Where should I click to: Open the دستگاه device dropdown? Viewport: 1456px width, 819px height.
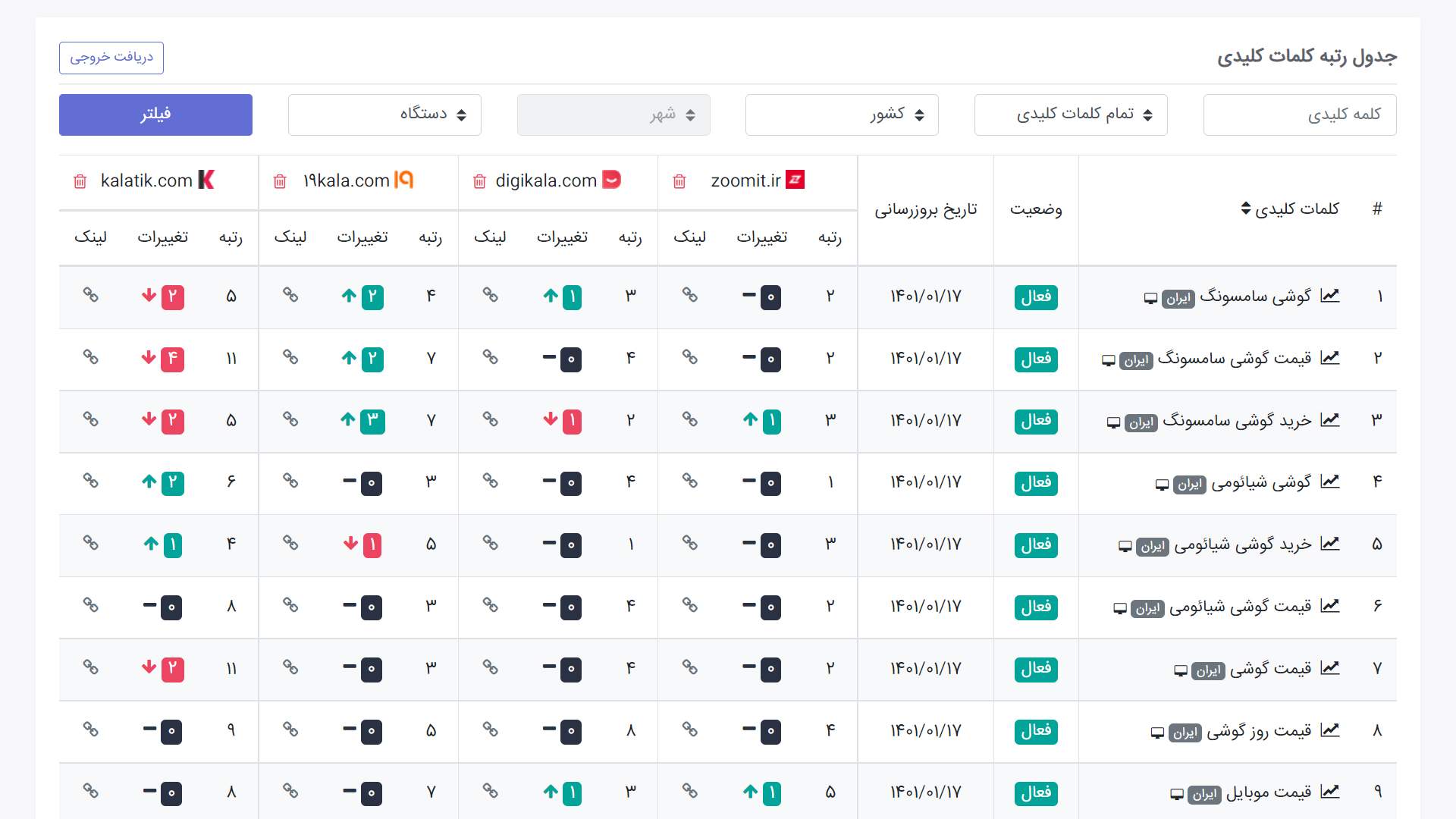click(384, 115)
